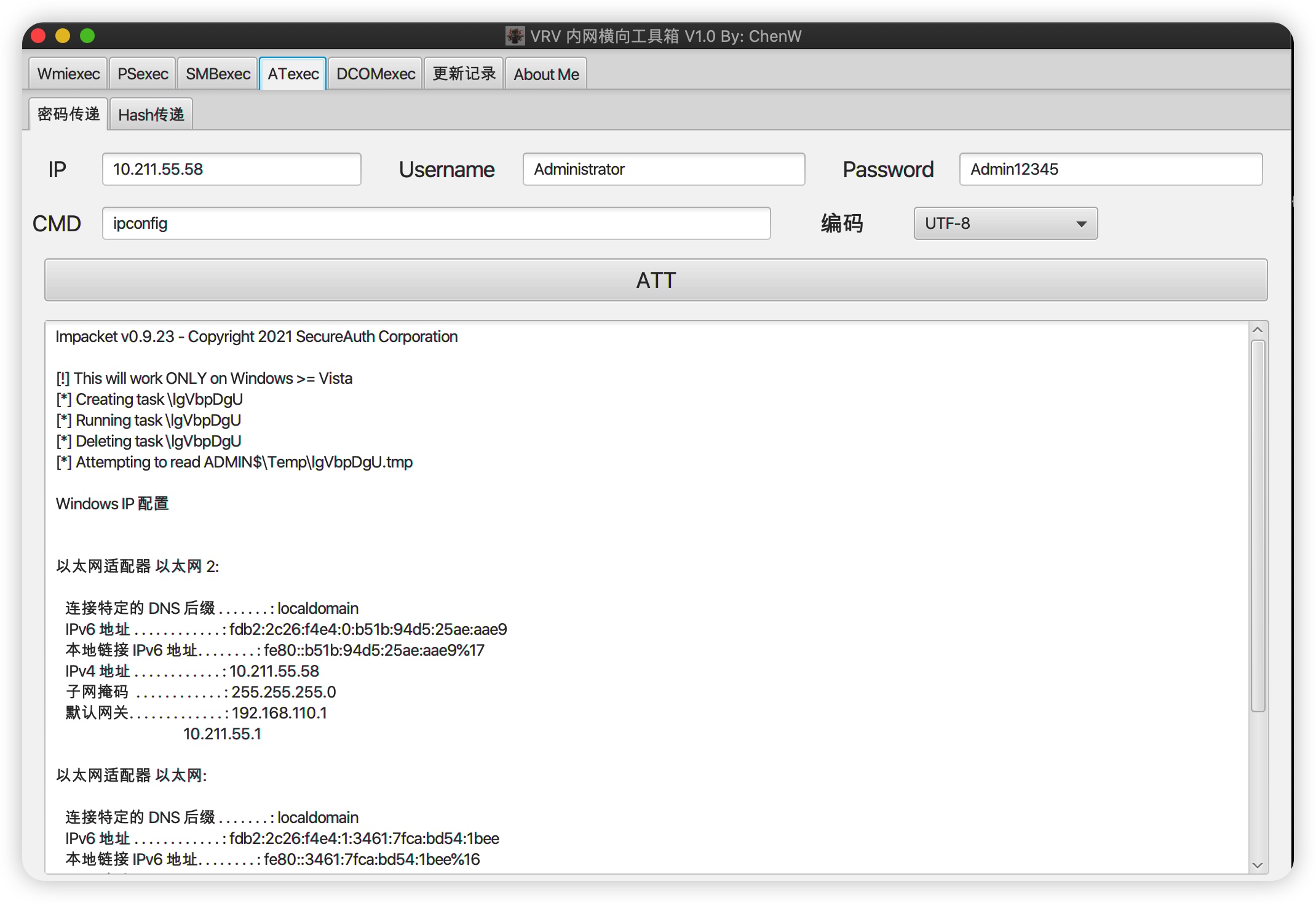Focus the Password input field
Viewport: 1316px width, 903px height.
pos(1110,169)
